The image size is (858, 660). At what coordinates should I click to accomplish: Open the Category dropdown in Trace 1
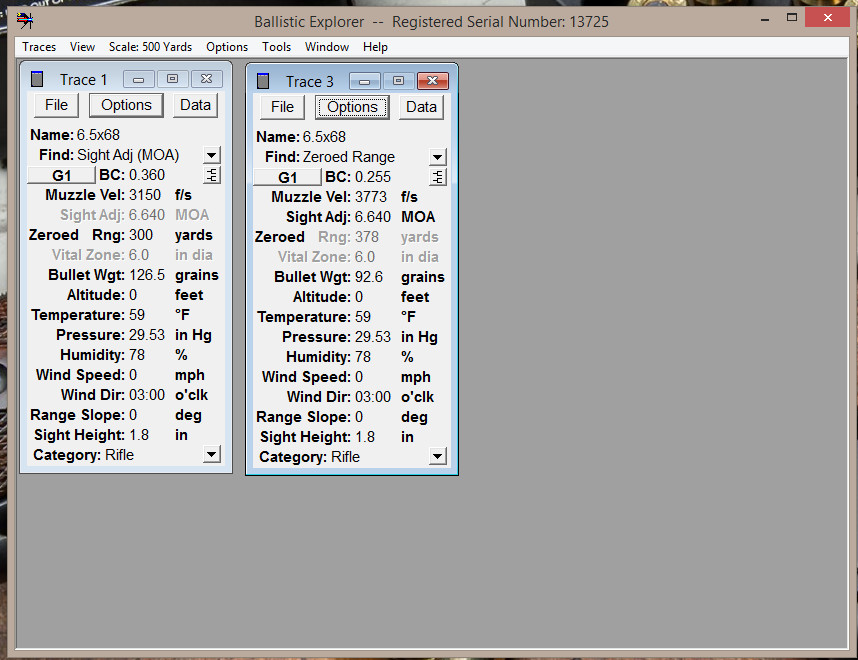[212, 454]
